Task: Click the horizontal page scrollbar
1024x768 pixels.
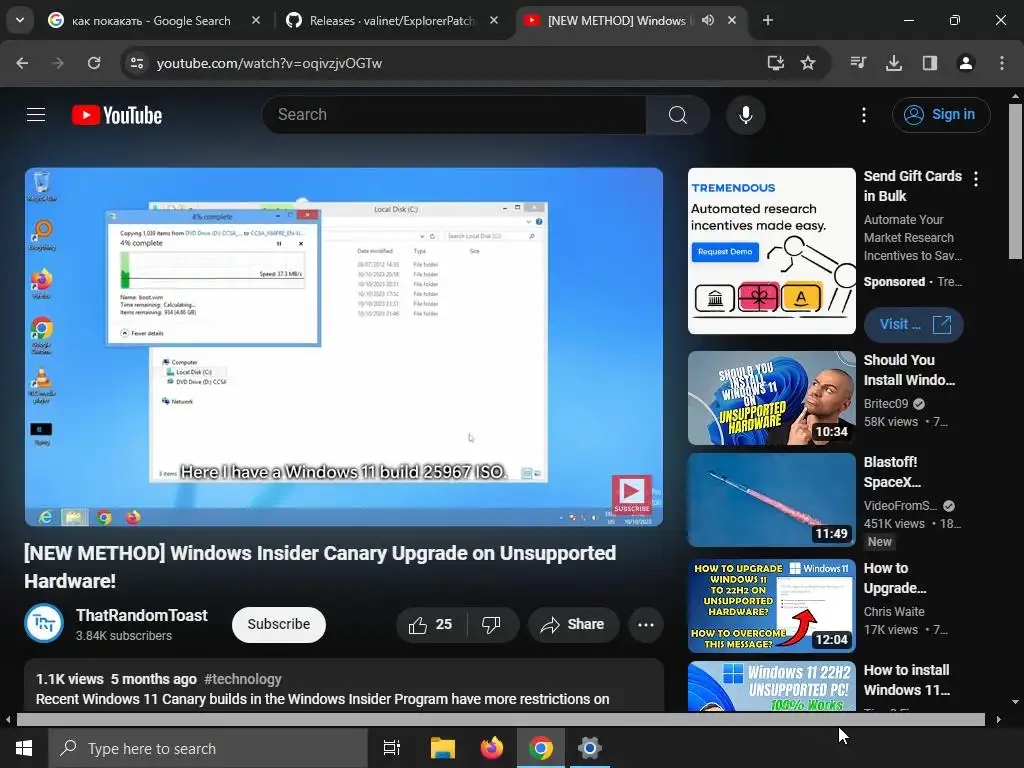Action: (x=500, y=720)
